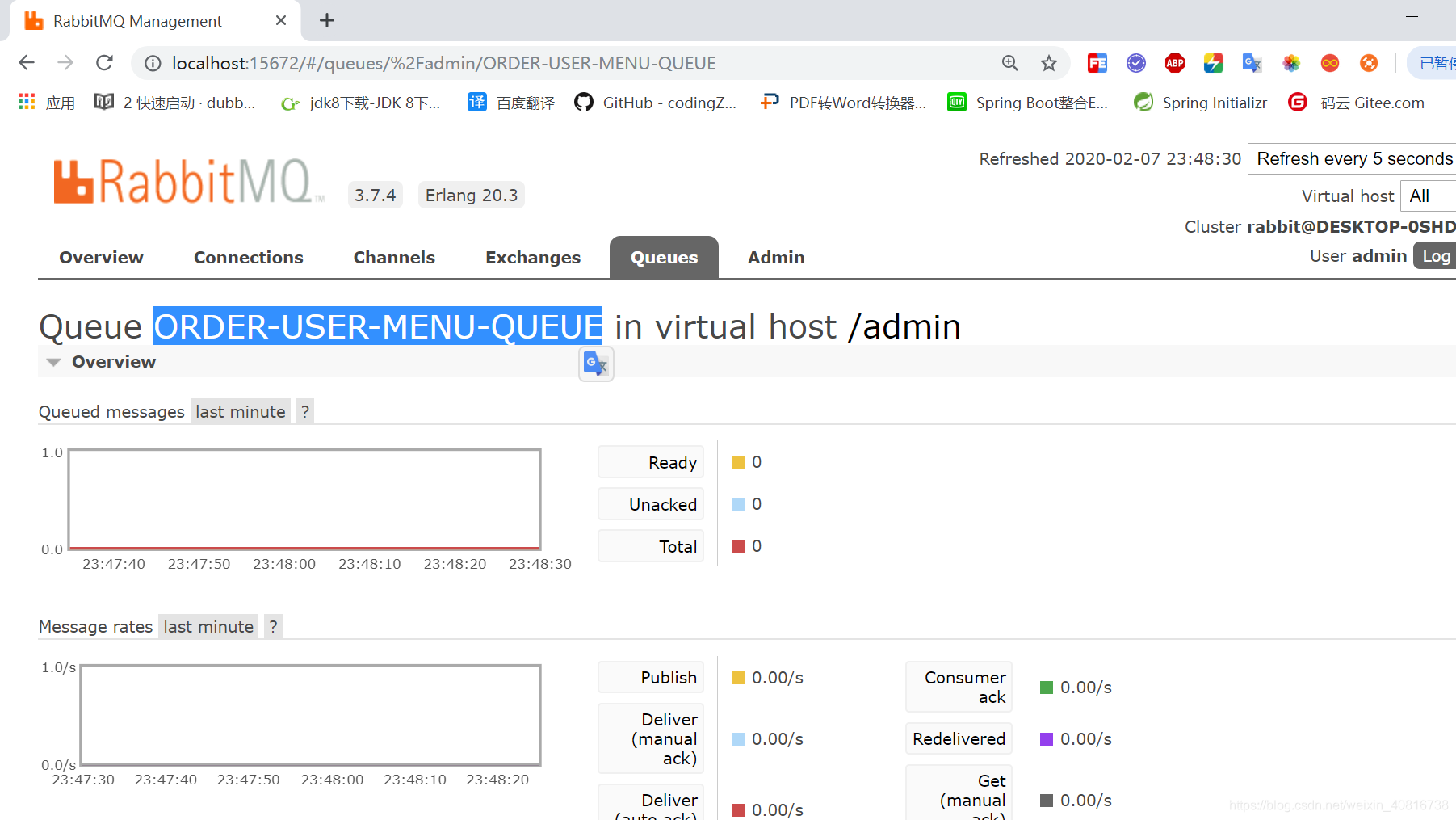Screen dimensions: 1456x820
Task: Change Message rates last minute range
Action: 208,627
